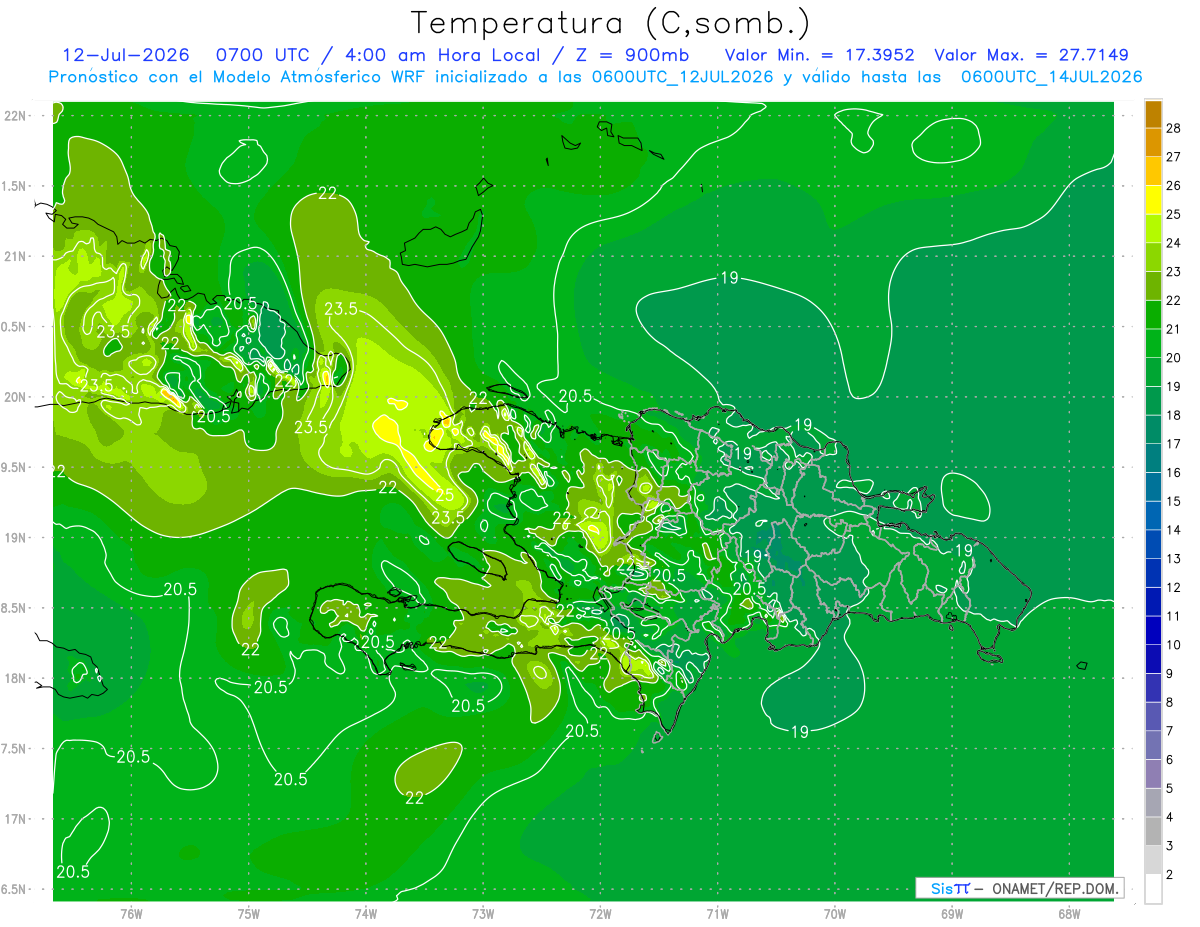
Task: Click the 71W longitude axis label
Action: pos(717,914)
